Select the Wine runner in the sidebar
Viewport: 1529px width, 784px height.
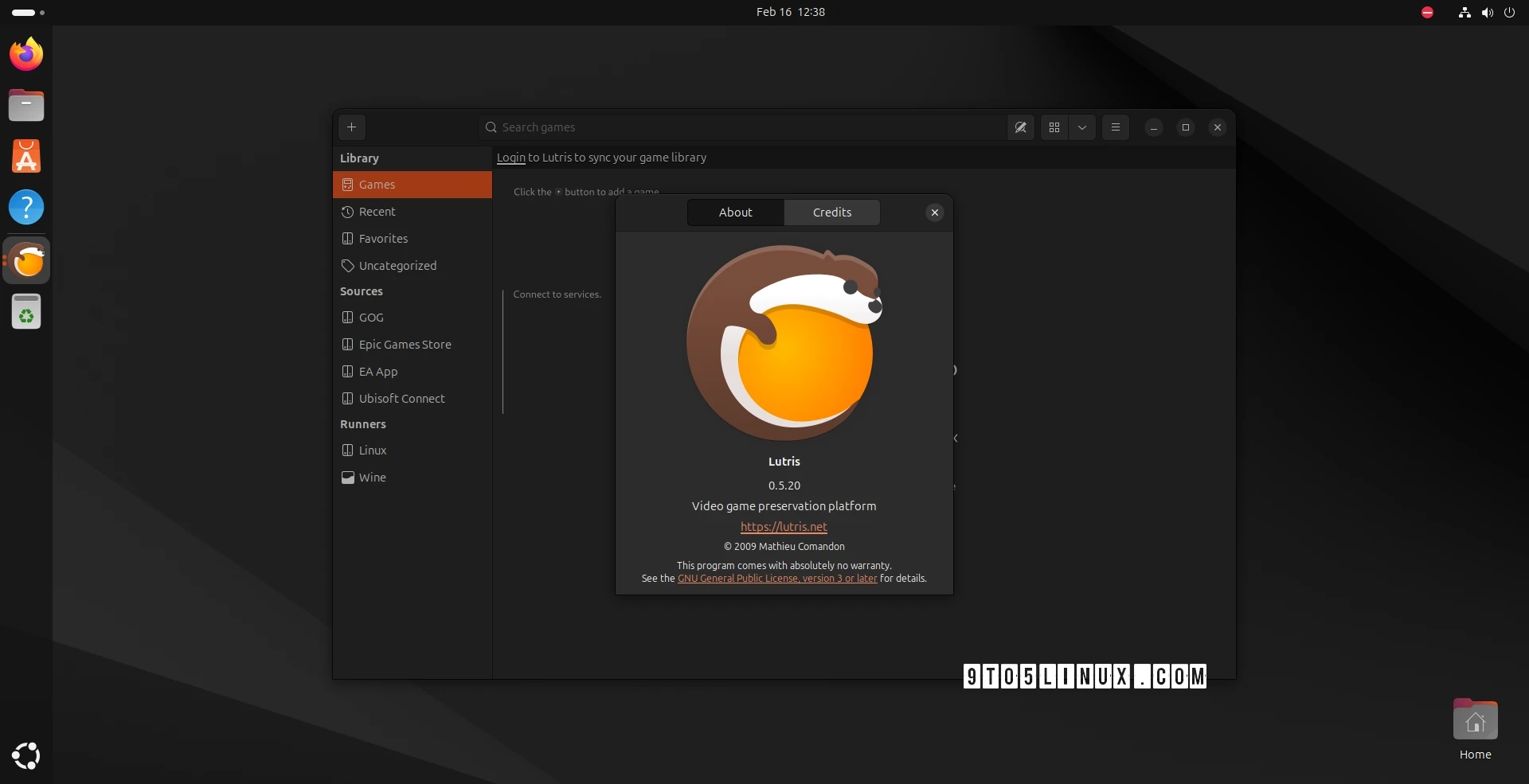click(372, 477)
